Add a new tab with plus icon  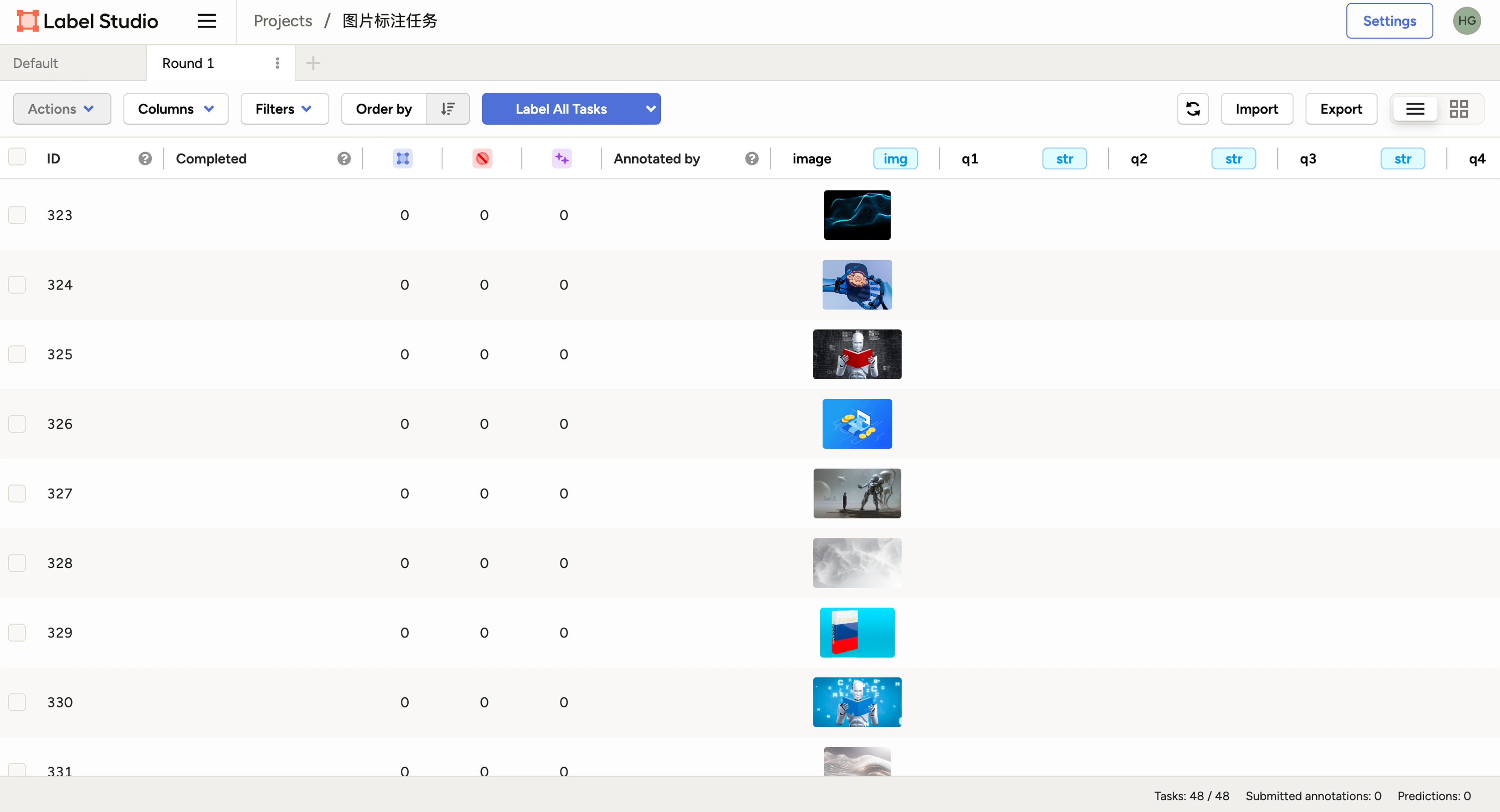313,63
